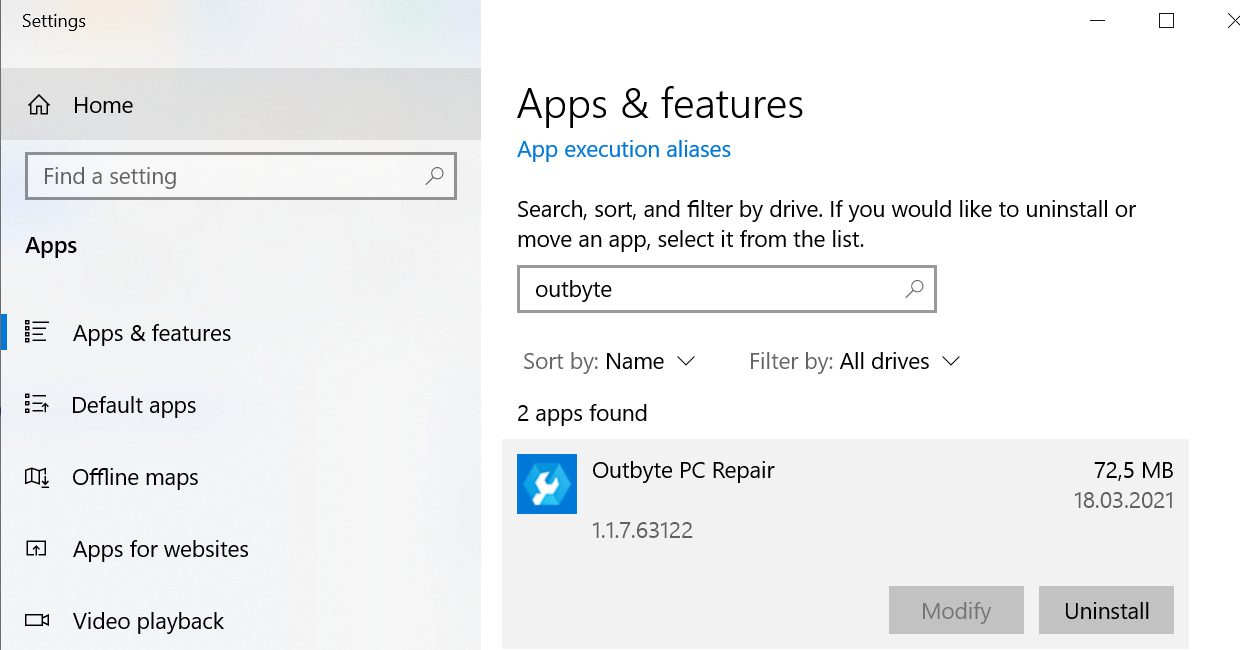Click the Modify button
Image resolution: width=1240 pixels, height=650 pixels.
coord(956,610)
